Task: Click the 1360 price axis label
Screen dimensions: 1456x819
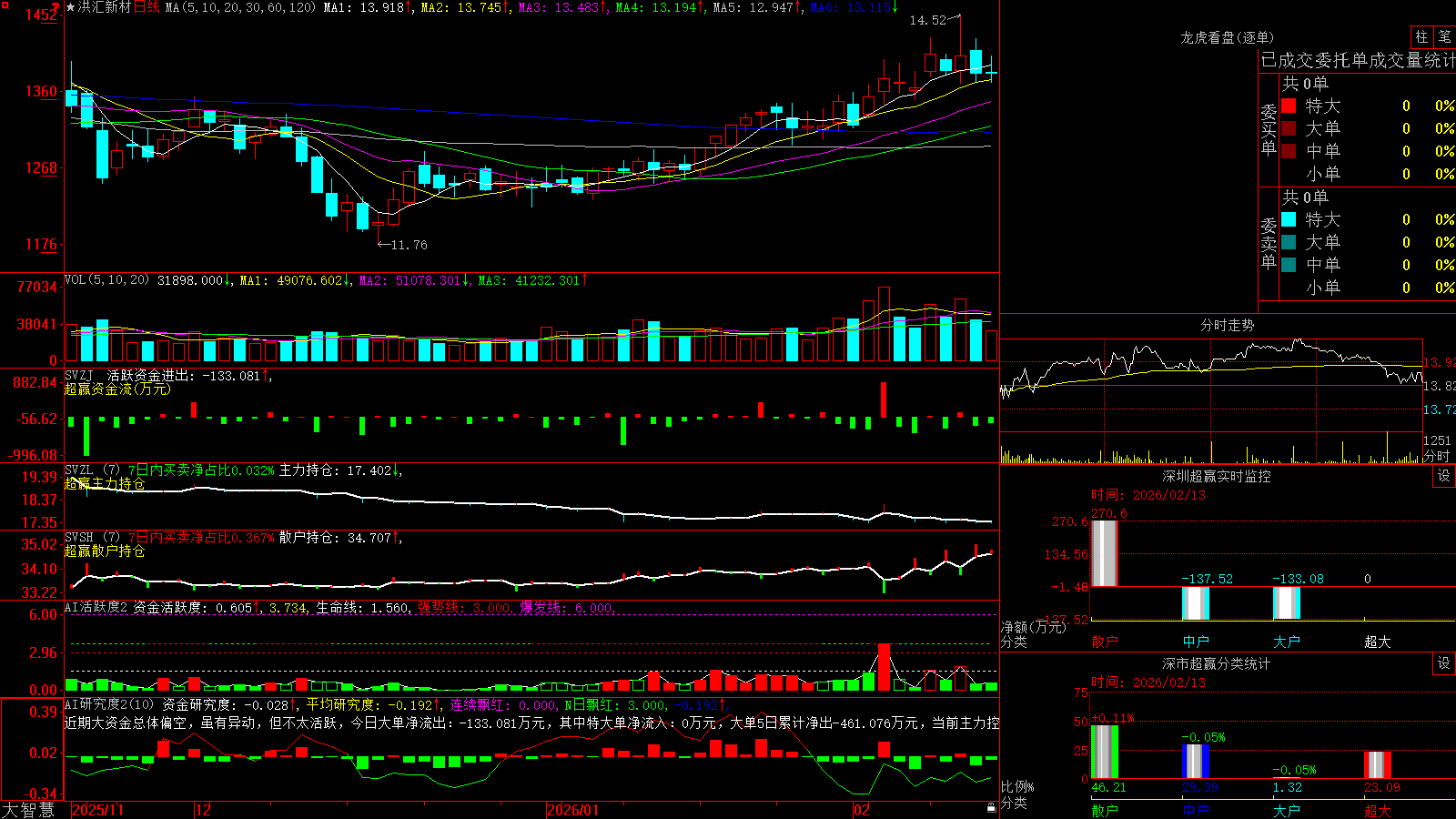Action: click(x=41, y=91)
